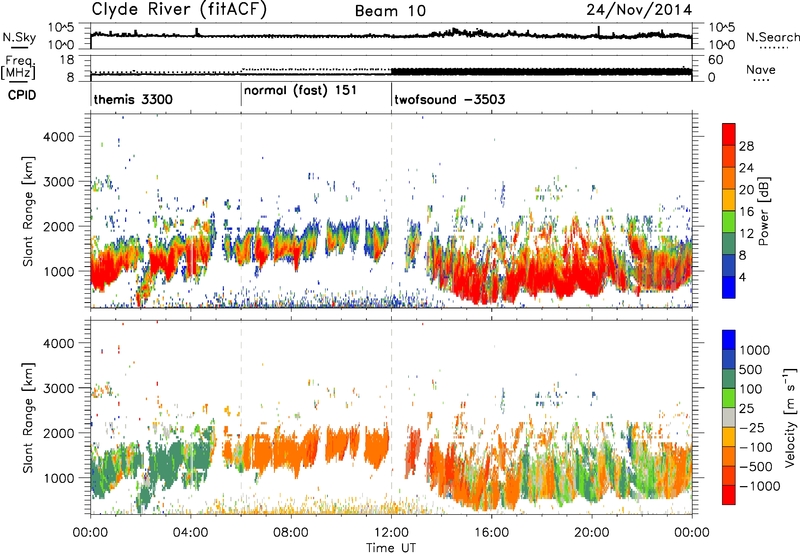Select the "normal (fast) 151" CPID entry
800x554 pixels.
[x=300, y=90]
